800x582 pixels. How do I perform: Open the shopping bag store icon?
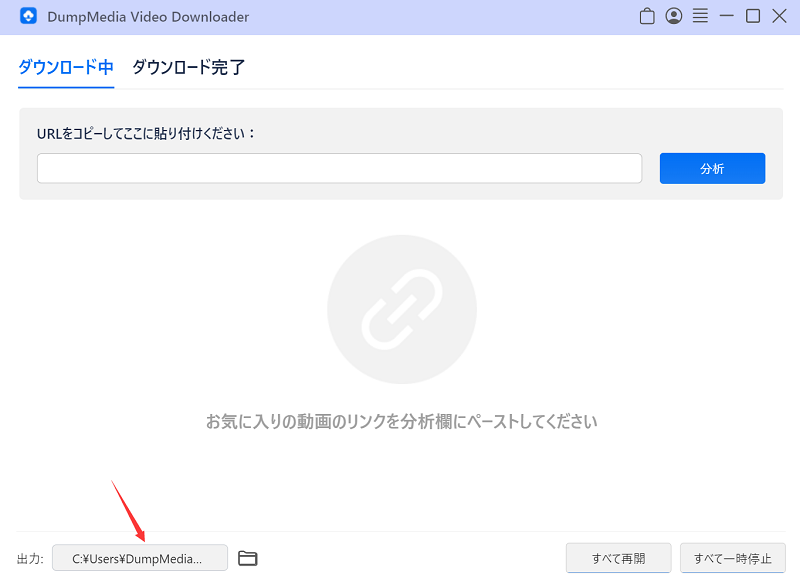647,16
